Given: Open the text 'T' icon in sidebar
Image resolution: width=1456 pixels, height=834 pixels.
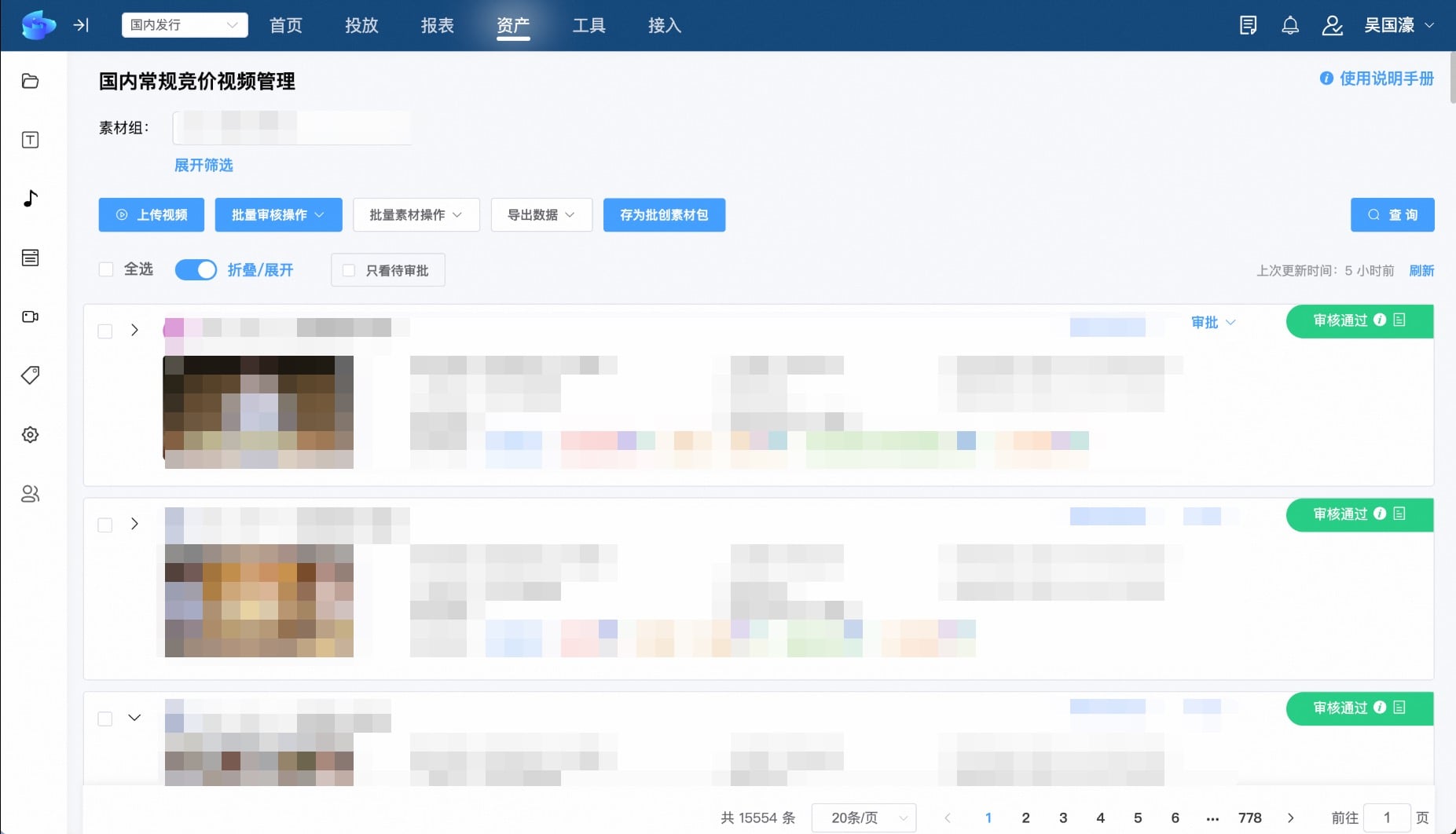Looking at the screenshot, I should pos(30,140).
